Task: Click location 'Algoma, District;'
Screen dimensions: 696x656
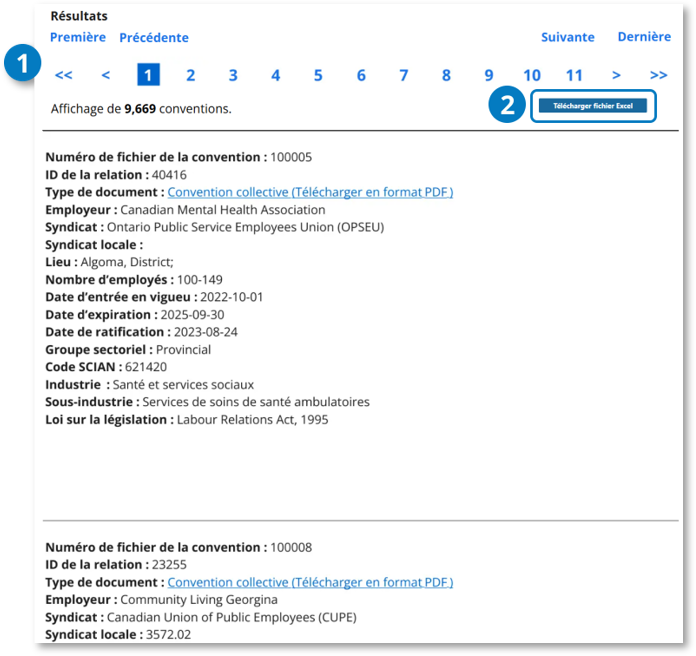Action: pos(127,262)
